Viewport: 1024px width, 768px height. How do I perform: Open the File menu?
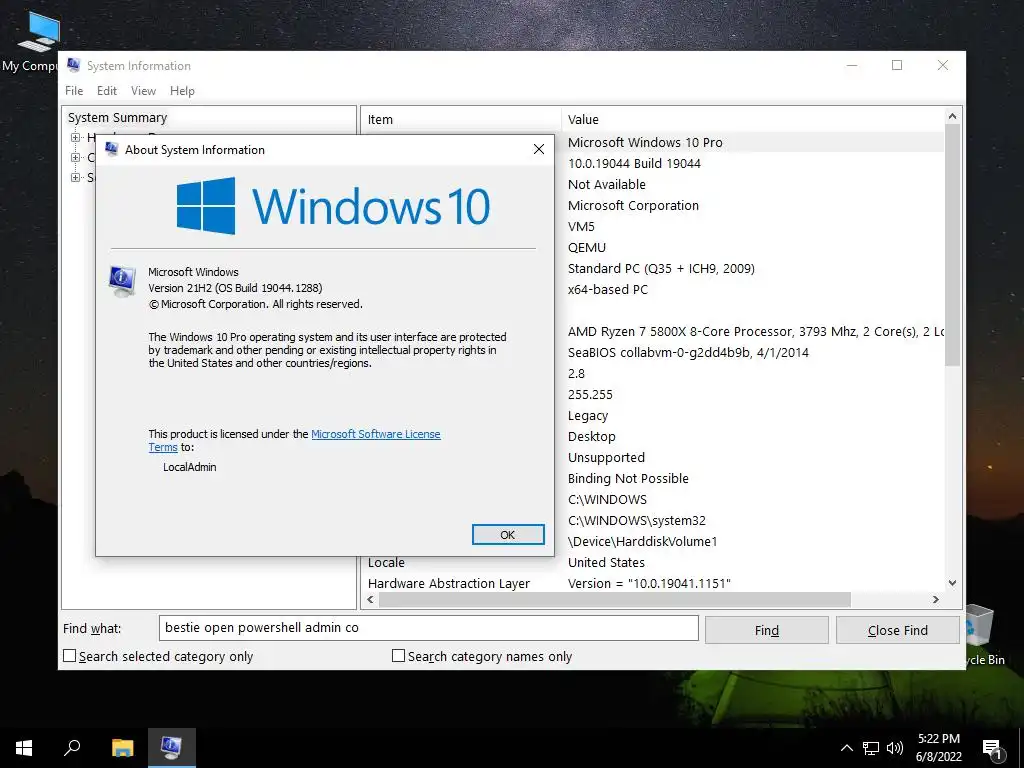(x=74, y=91)
